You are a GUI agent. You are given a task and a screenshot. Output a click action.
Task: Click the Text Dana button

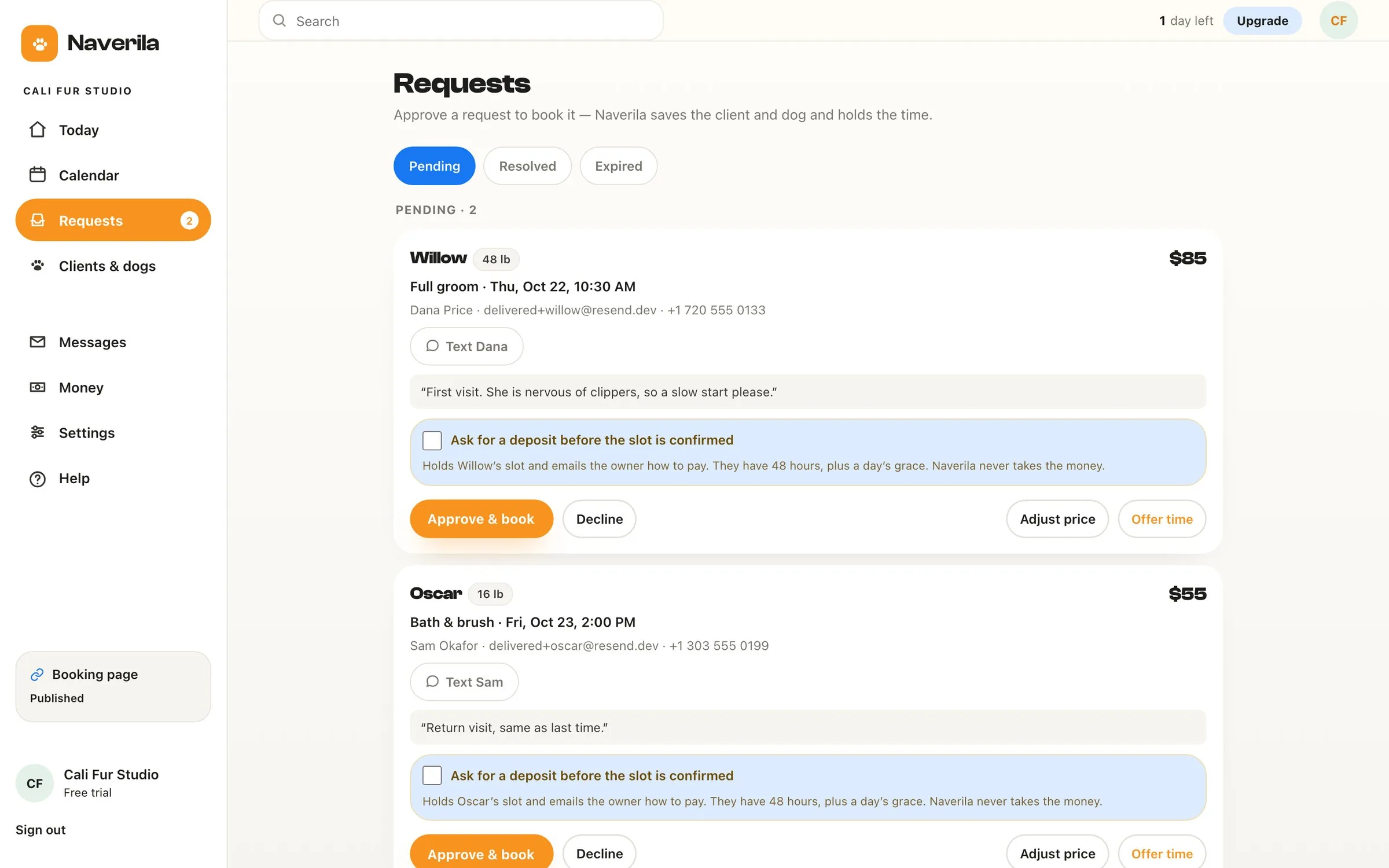(466, 346)
